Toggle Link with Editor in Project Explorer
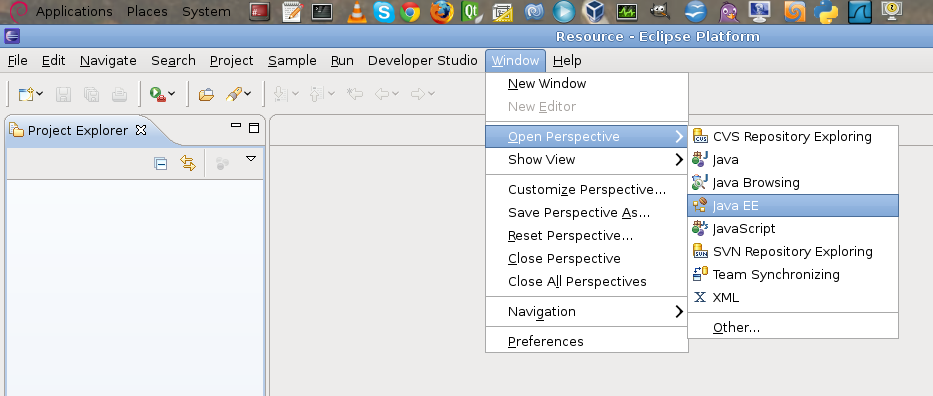This screenshot has height=396, width=933. coord(188,164)
